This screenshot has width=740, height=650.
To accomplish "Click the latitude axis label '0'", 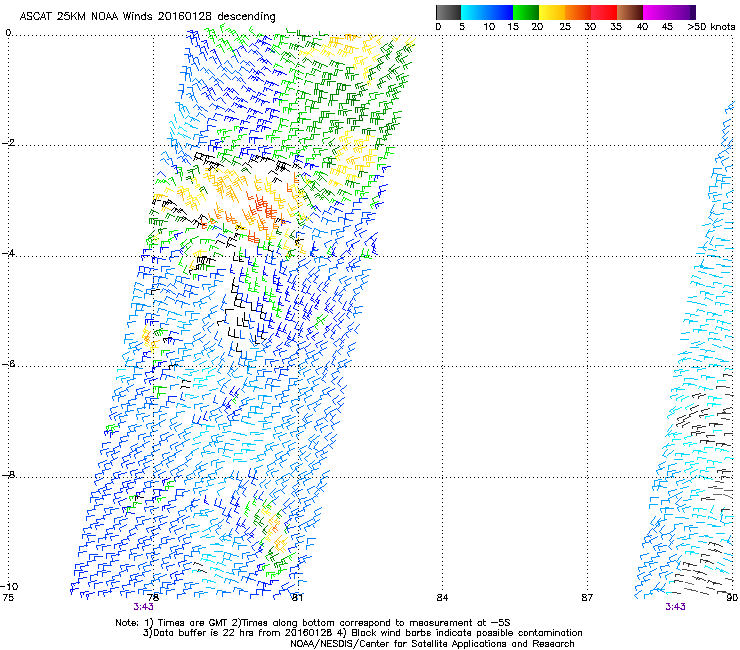I will tap(8, 33).
